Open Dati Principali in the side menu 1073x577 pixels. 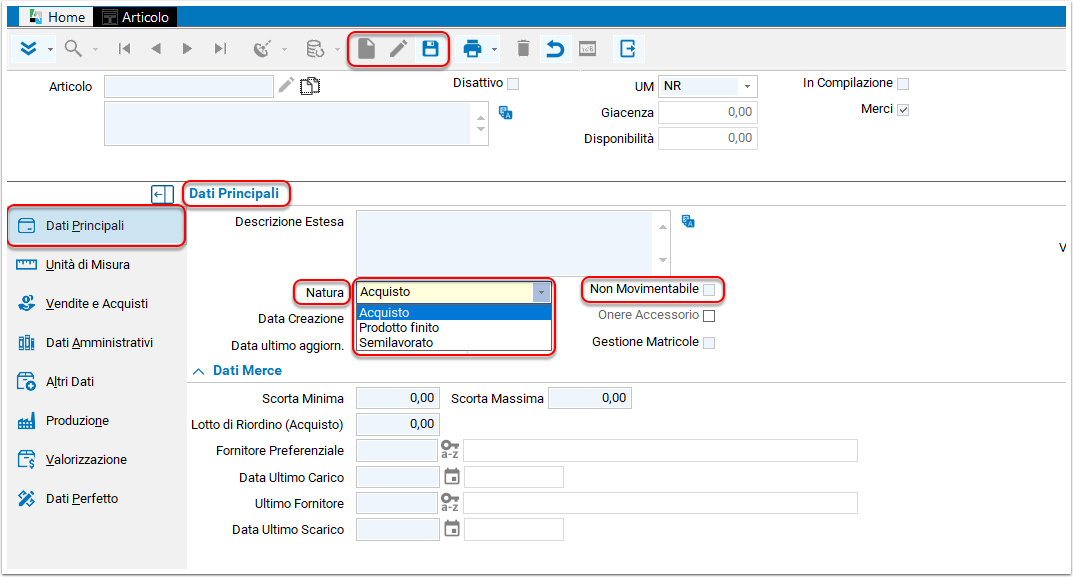[x=96, y=226]
